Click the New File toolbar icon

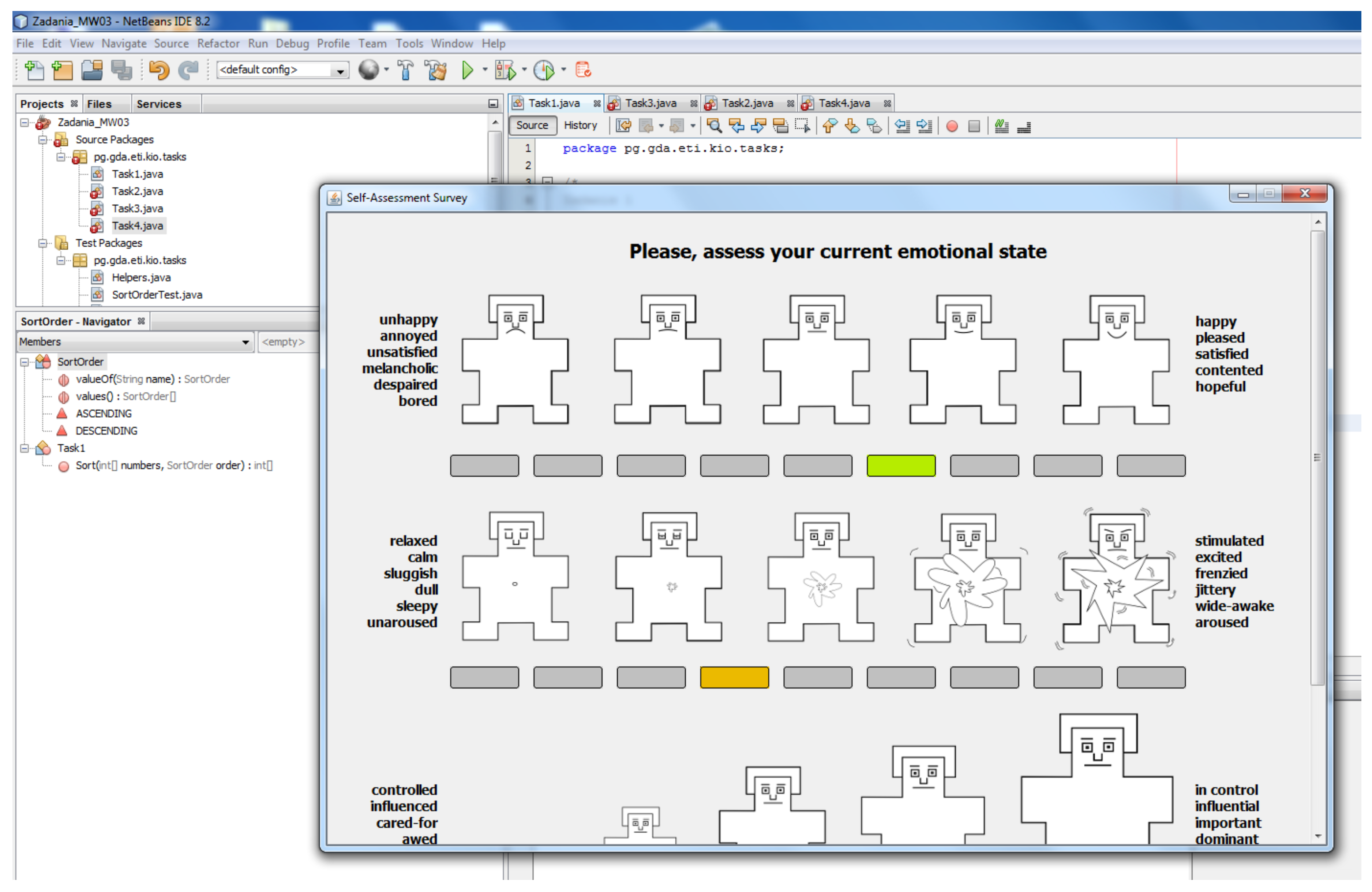(34, 70)
